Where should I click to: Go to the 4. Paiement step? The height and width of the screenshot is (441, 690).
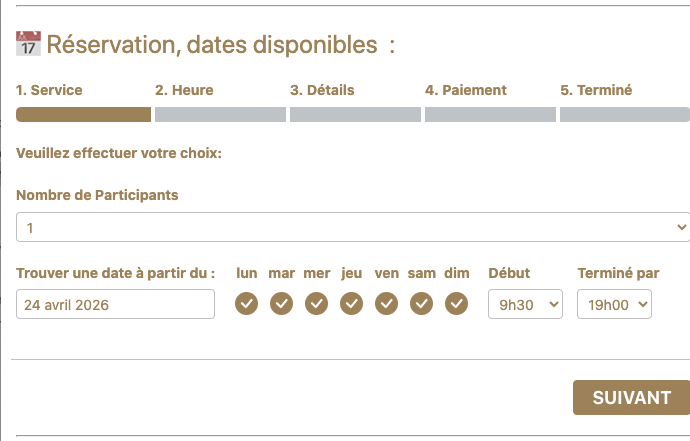pos(465,90)
